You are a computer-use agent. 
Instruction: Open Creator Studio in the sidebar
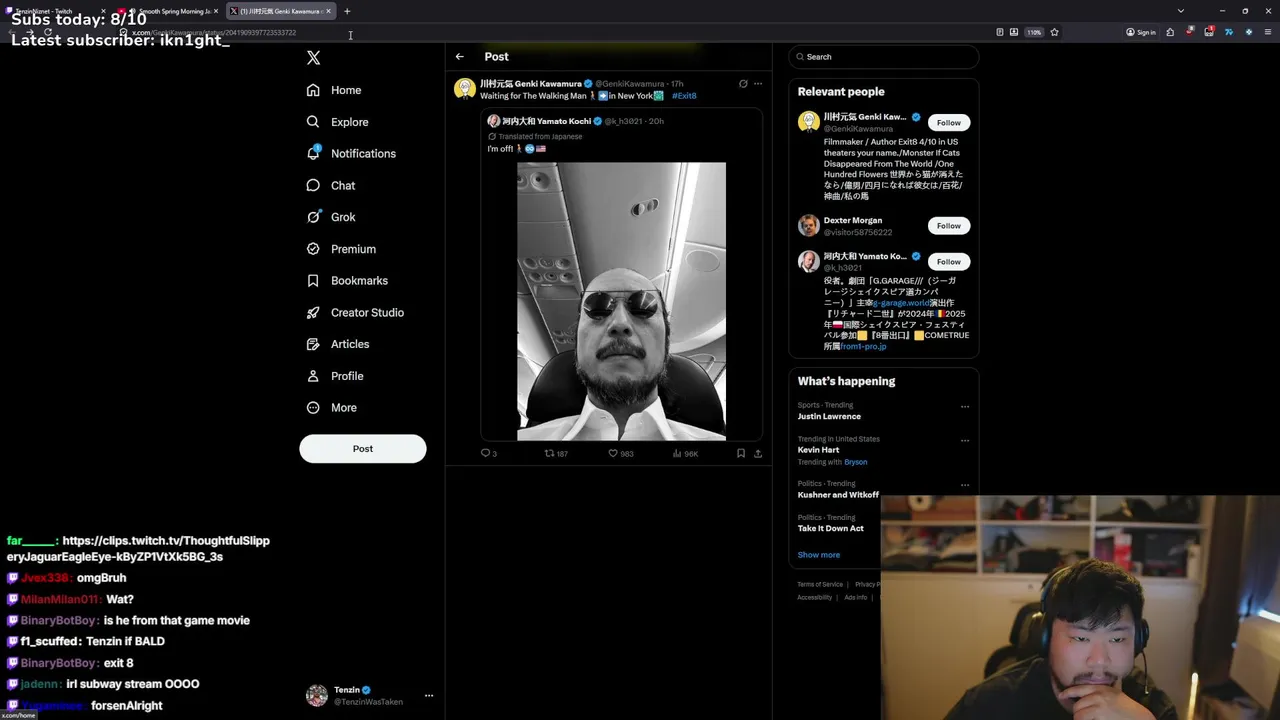354,312
